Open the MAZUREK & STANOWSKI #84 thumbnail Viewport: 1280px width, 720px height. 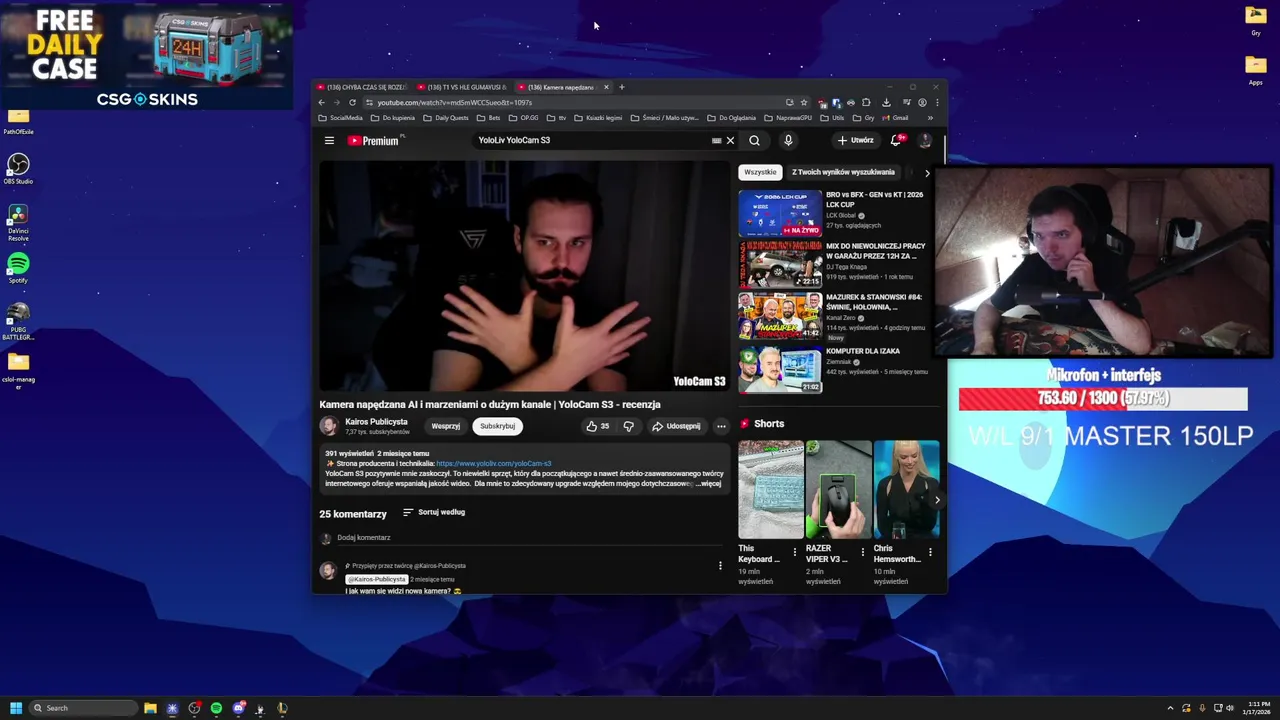(780, 315)
